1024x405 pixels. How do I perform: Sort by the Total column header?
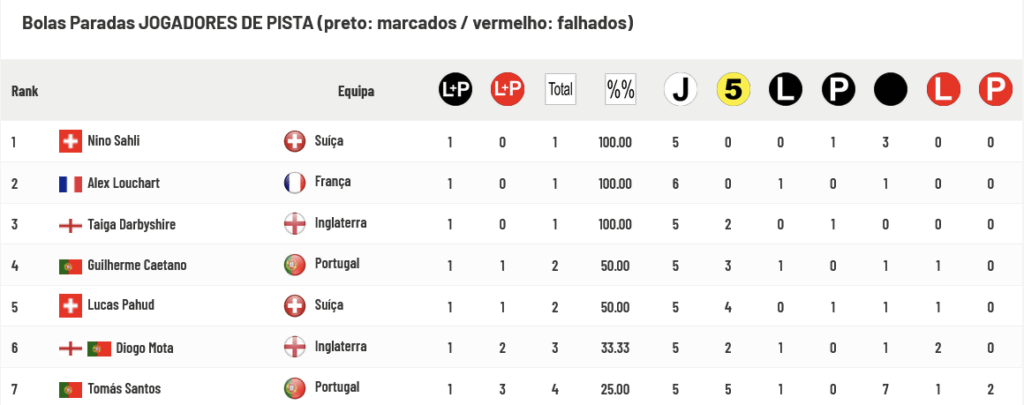(560, 89)
